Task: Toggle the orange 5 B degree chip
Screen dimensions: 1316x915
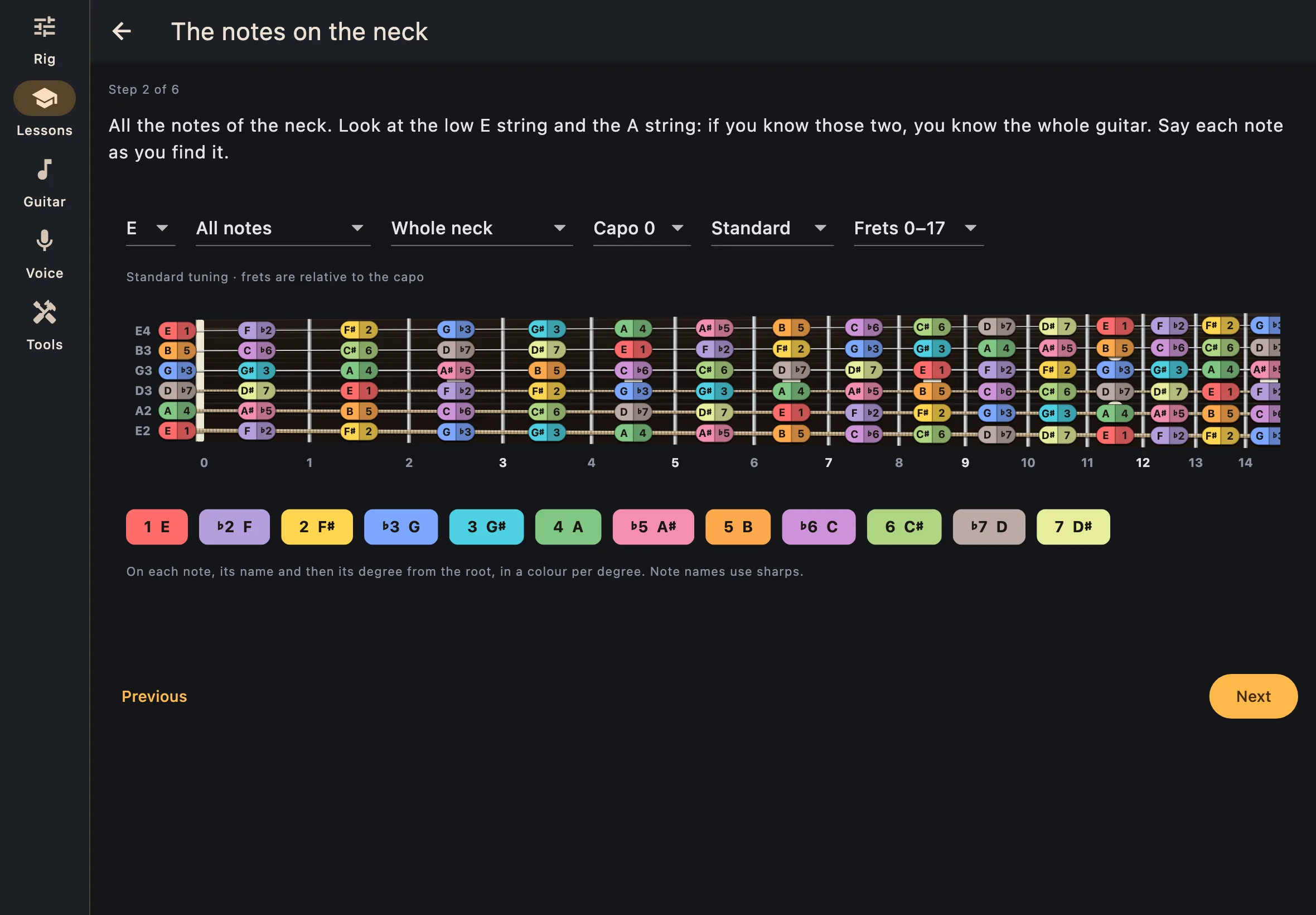Action: 738,527
